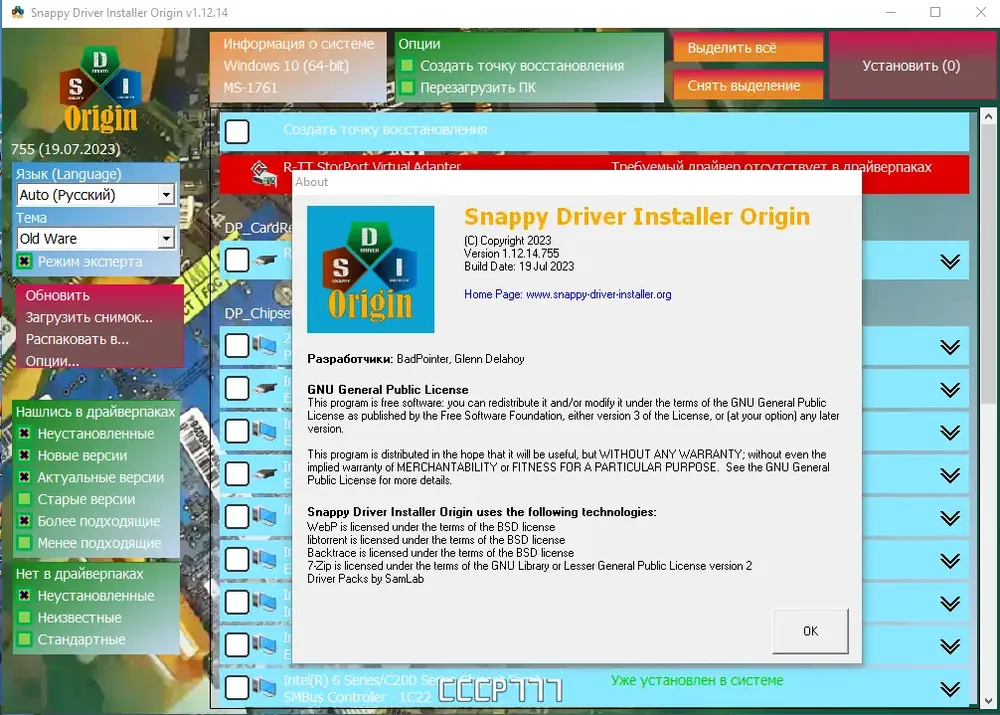The width and height of the screenshot is (1000, 715).
Task: Check the Перезагрузить ПК option
Action: click(x=407, y=87)
